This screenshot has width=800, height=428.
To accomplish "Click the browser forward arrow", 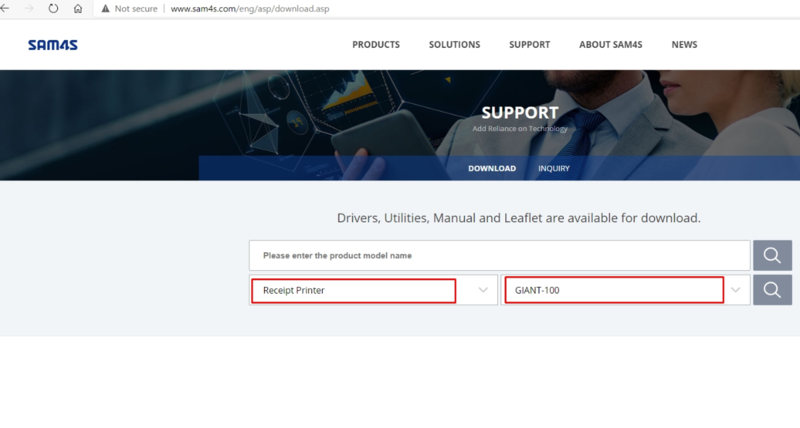I will click(29, 7).
